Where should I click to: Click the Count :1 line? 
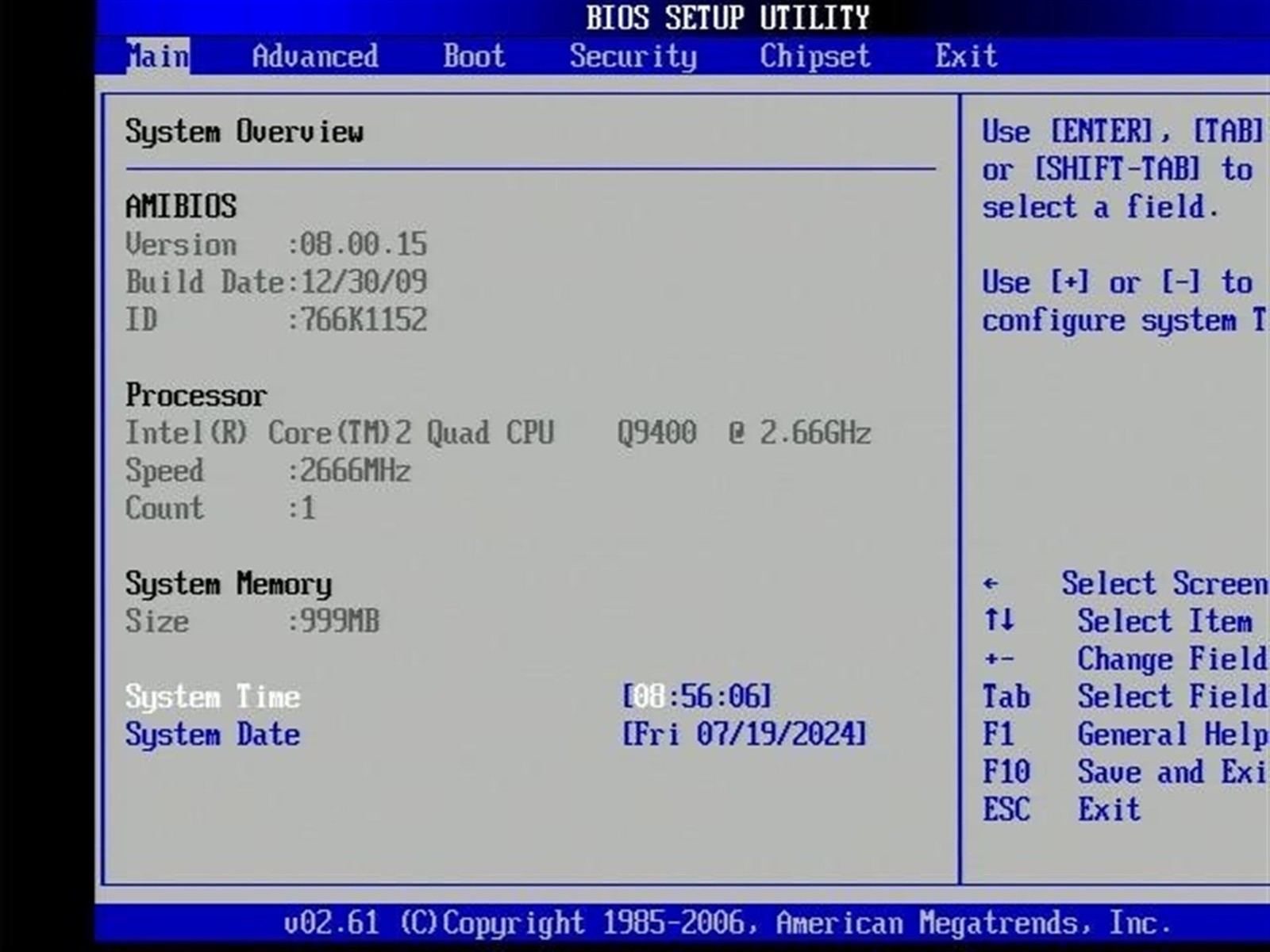pos(221,508)
